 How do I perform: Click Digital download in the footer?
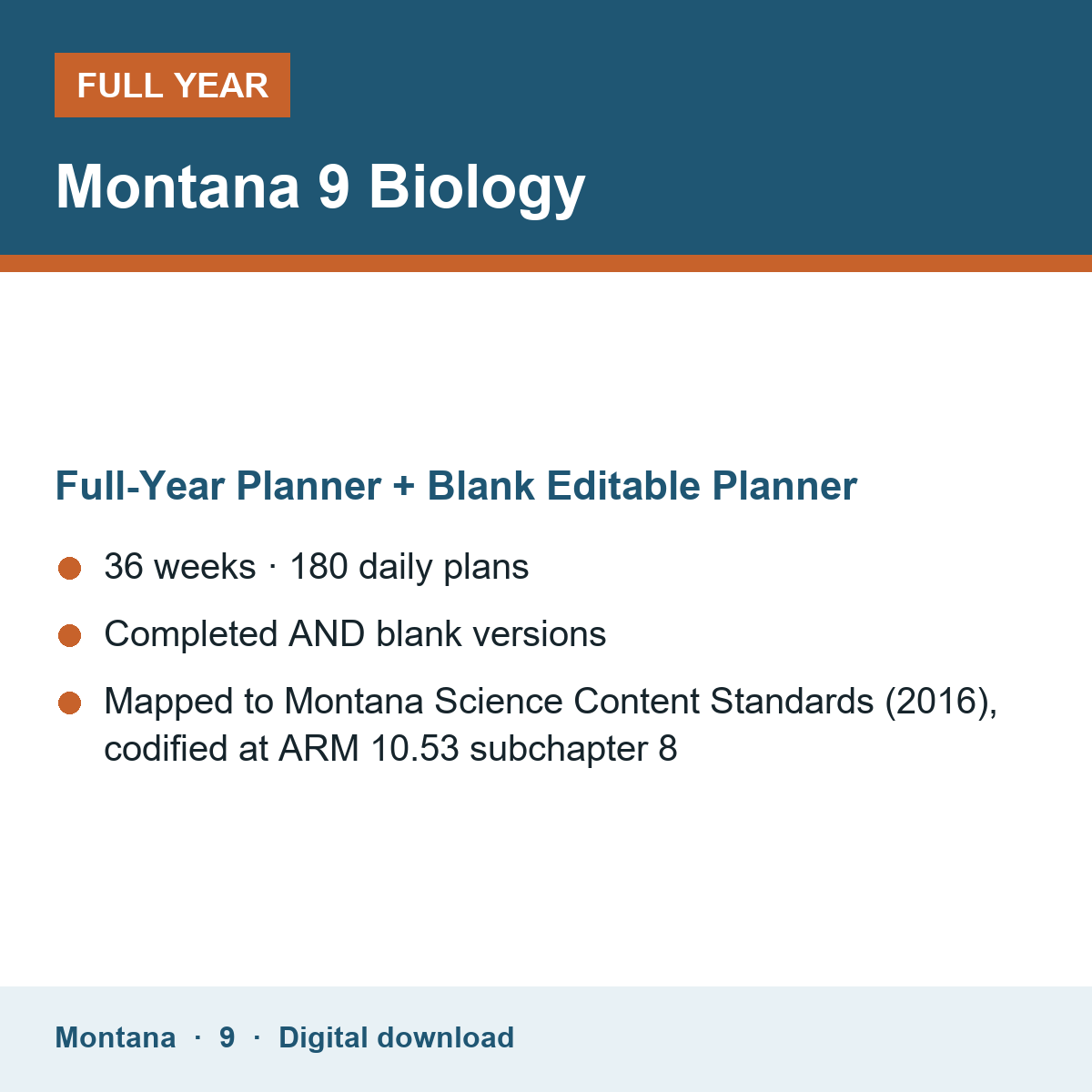point(396,1037)
